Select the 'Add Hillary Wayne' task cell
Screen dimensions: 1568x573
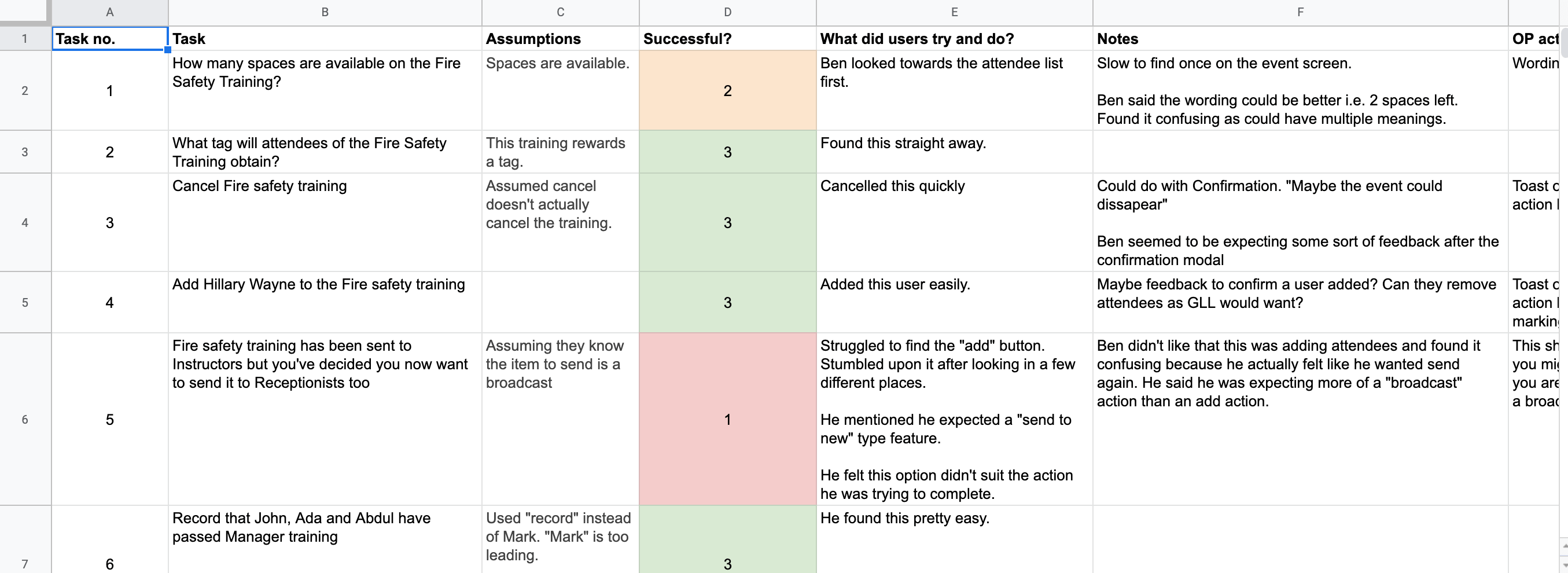[325, 302]
